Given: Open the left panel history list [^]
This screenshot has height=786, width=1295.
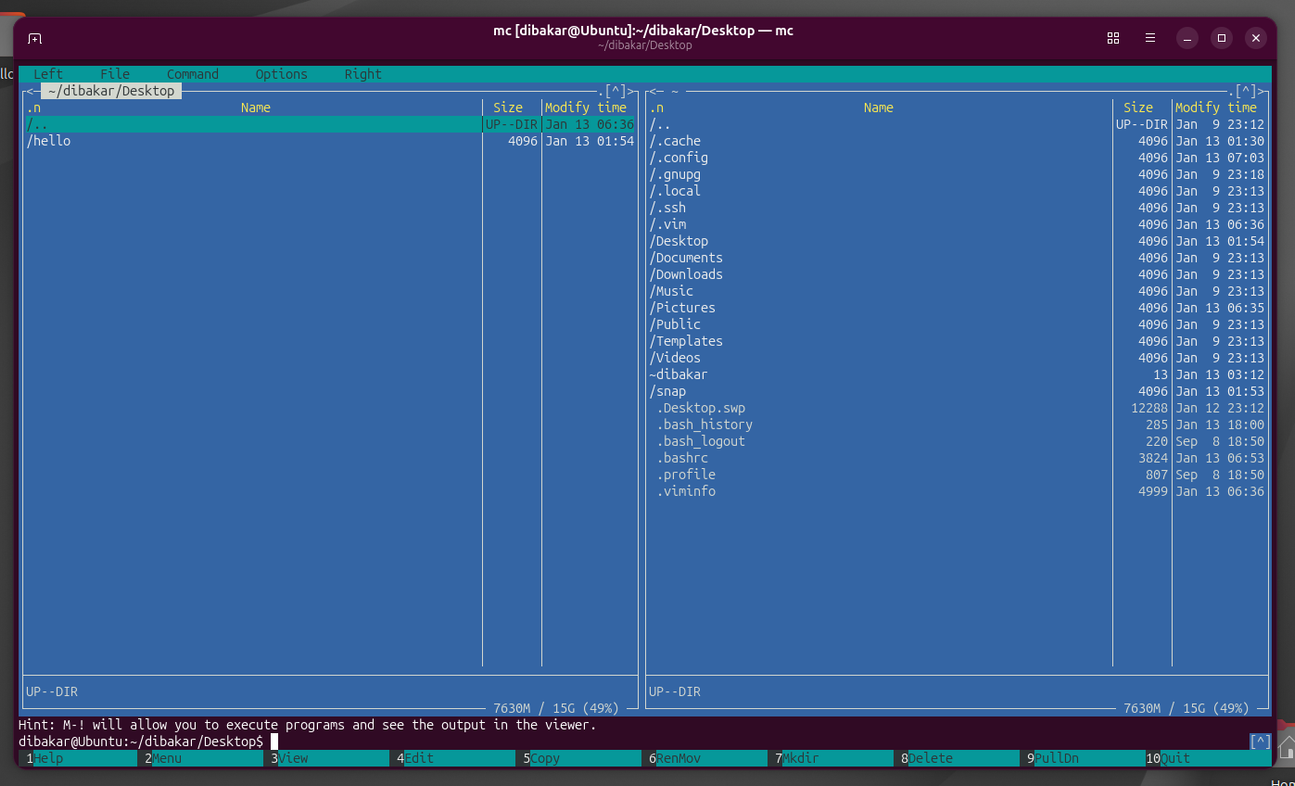Looking at the screenshot, I should 615,91.
